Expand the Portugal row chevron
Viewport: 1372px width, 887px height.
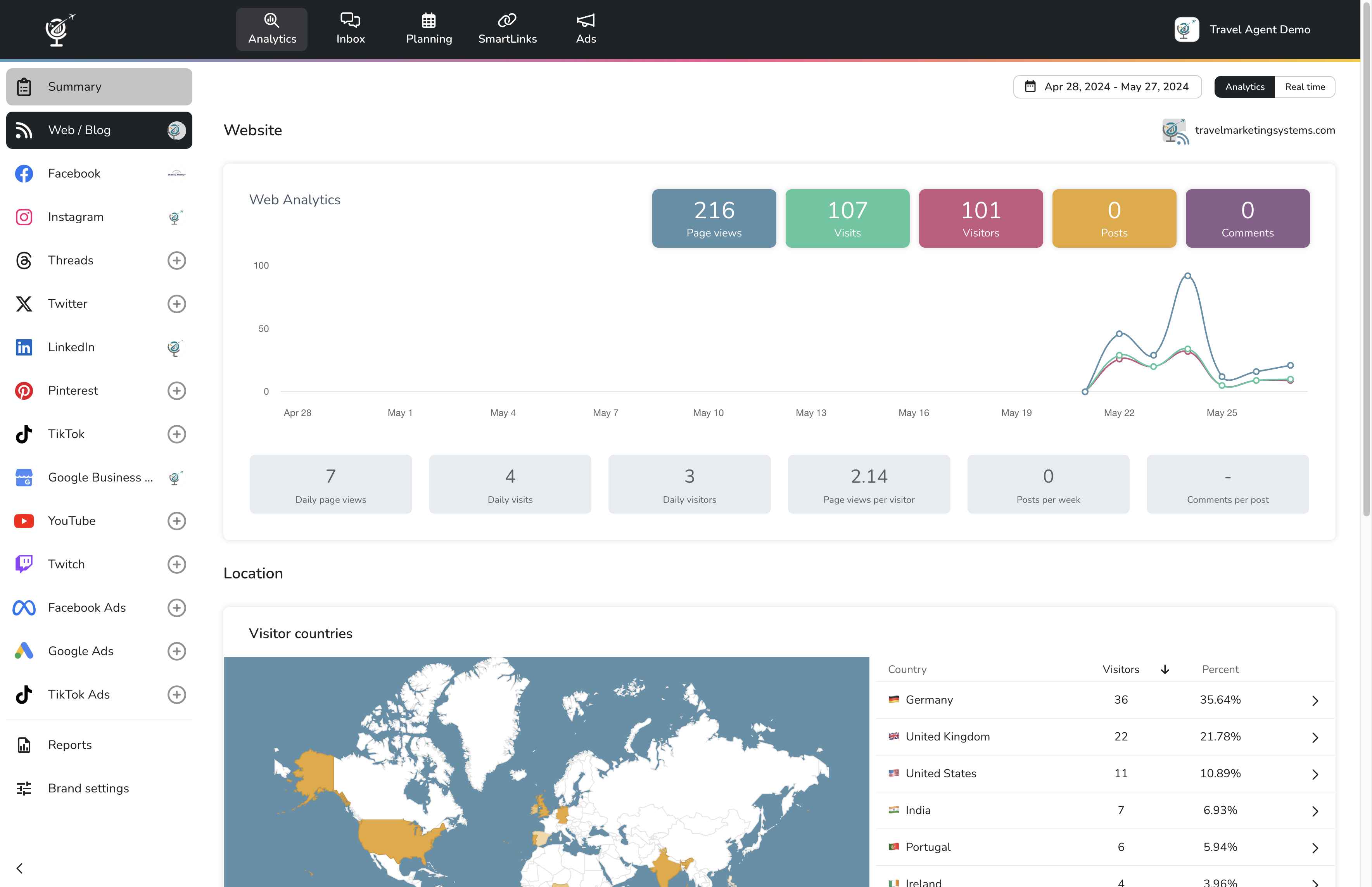tap(1315, 848)
